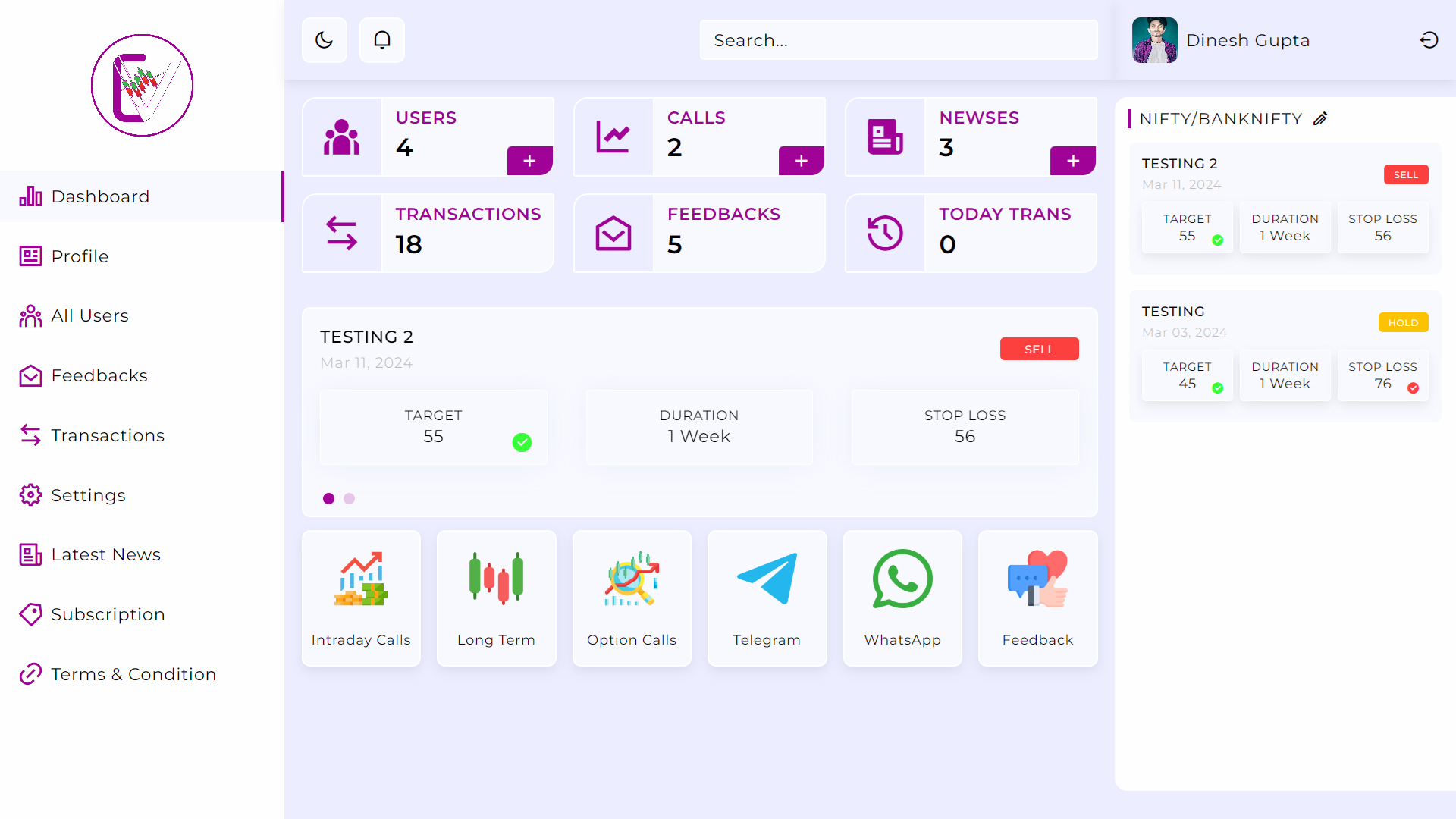The height and width of the screenshot is (819, 1456).
Task: Add a news item with plus button
Action: point(1073,161)
